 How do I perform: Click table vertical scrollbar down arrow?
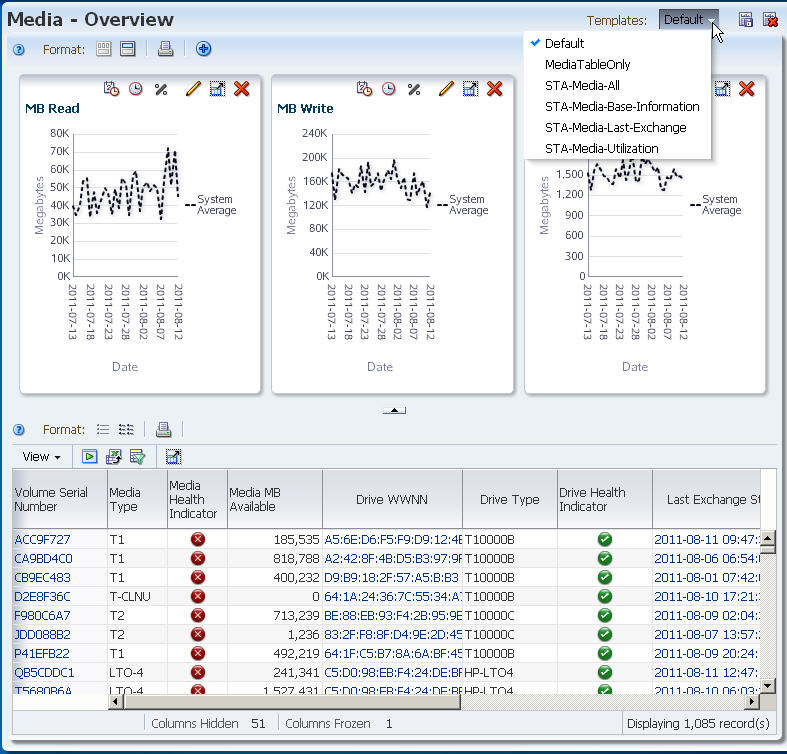[x=768, y=686]
